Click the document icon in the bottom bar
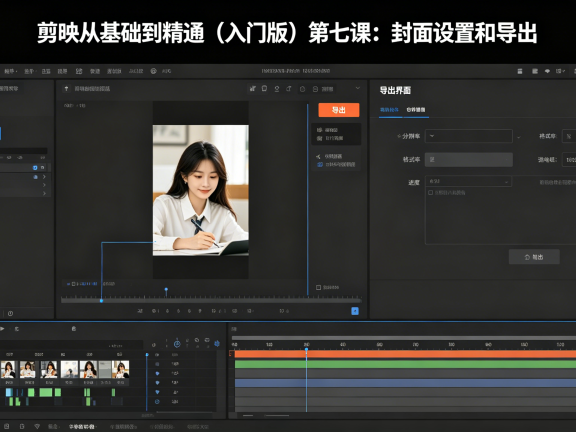 point(22,426)
